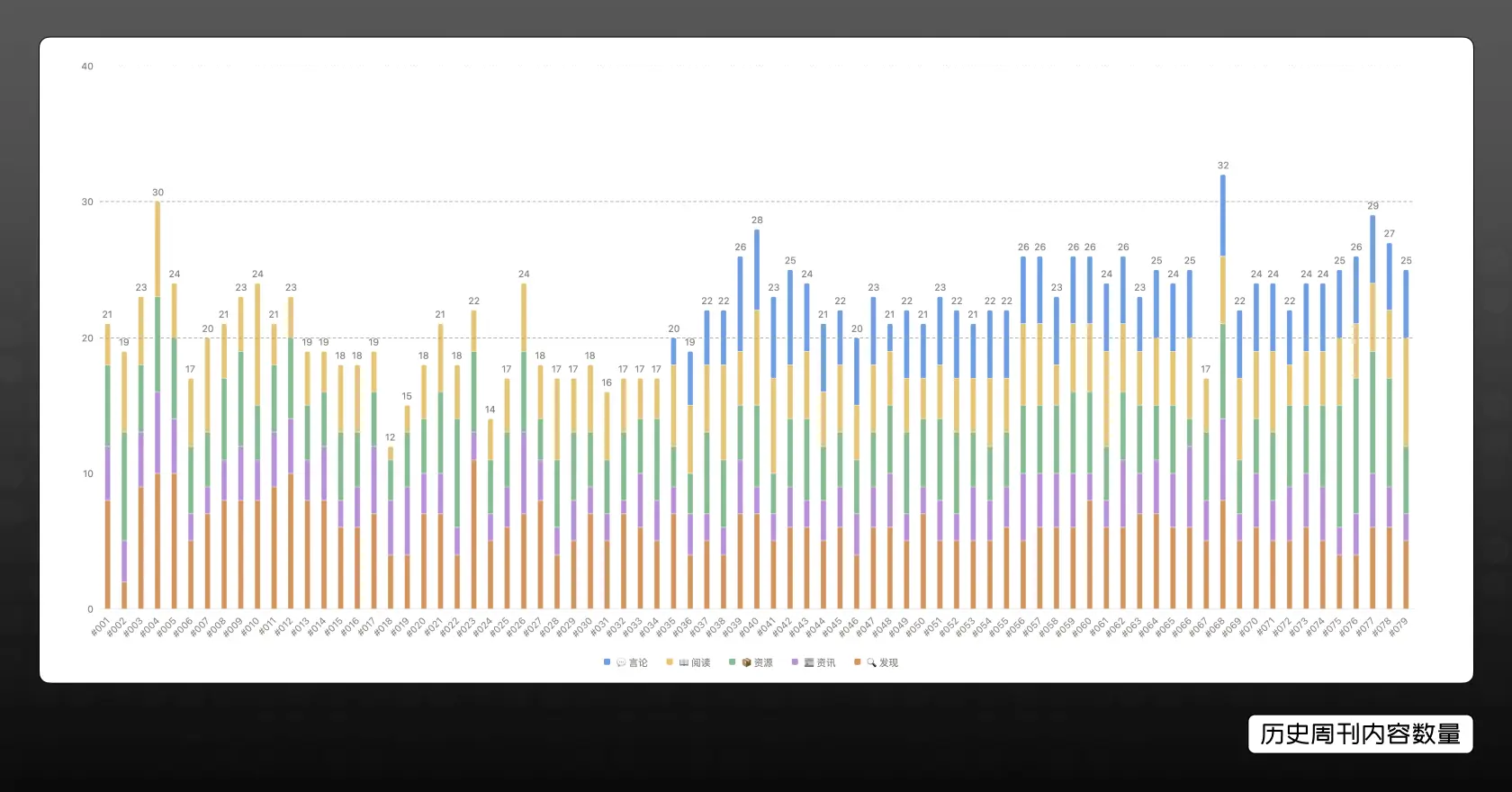Click the purple 资讯 legend color square

795,662
